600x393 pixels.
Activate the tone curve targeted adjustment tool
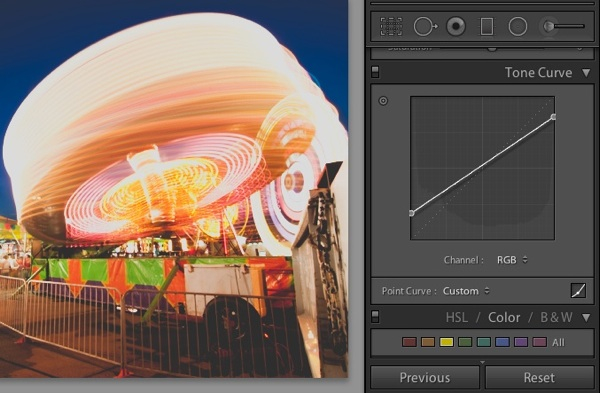point(383,101)
